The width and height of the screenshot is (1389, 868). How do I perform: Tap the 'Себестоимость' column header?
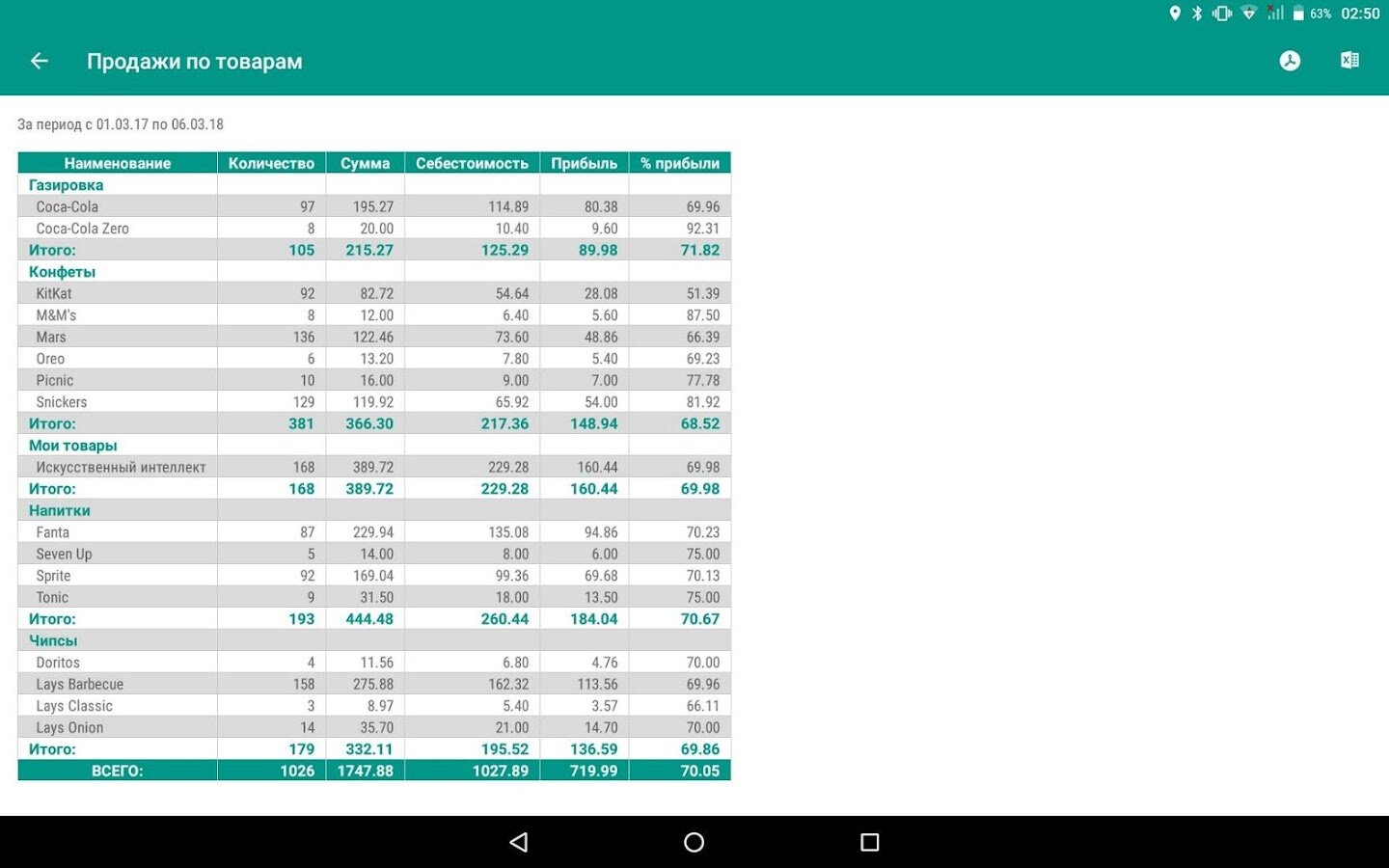(x=472, y=163)
